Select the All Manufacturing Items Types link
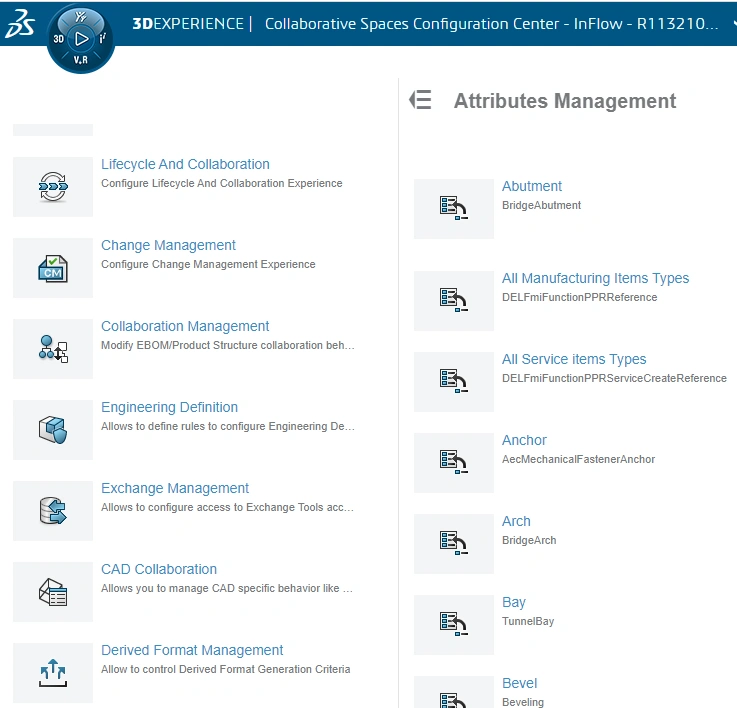Viewport: 737px width, 708px height. pyautogui.click(x=595, y=278)
